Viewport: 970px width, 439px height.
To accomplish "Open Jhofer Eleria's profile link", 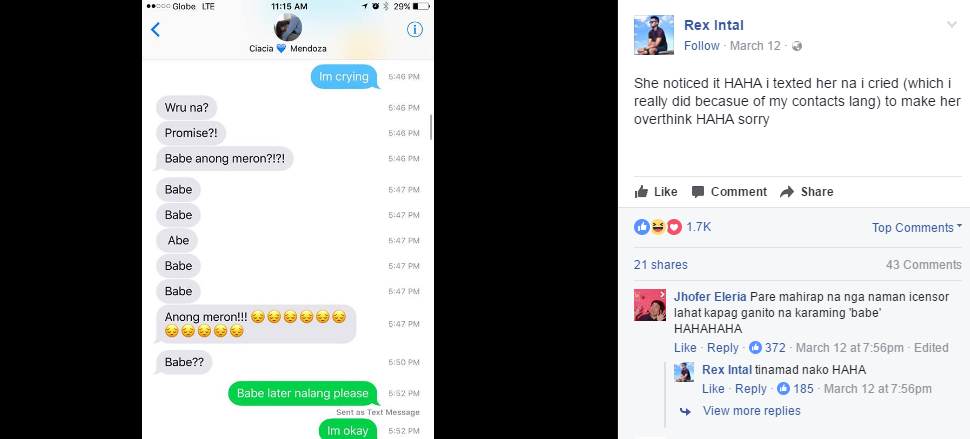I will tap(710, 297).
